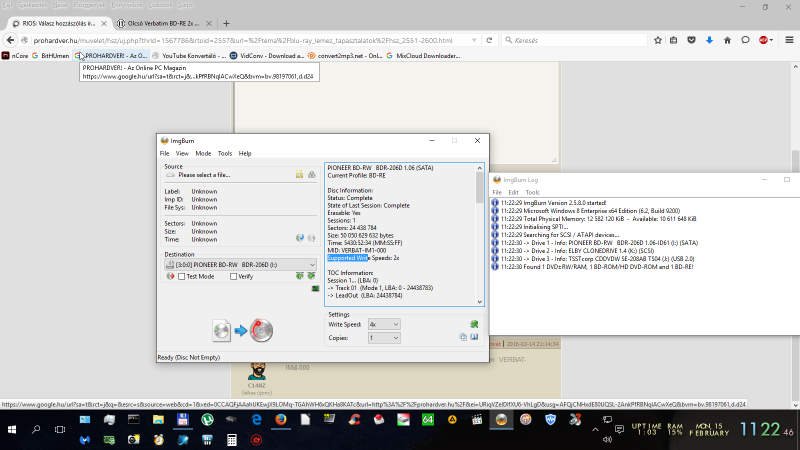
Task: Click the big Write image to disc button
Action: pyautogui.click(x=243, y=331)
